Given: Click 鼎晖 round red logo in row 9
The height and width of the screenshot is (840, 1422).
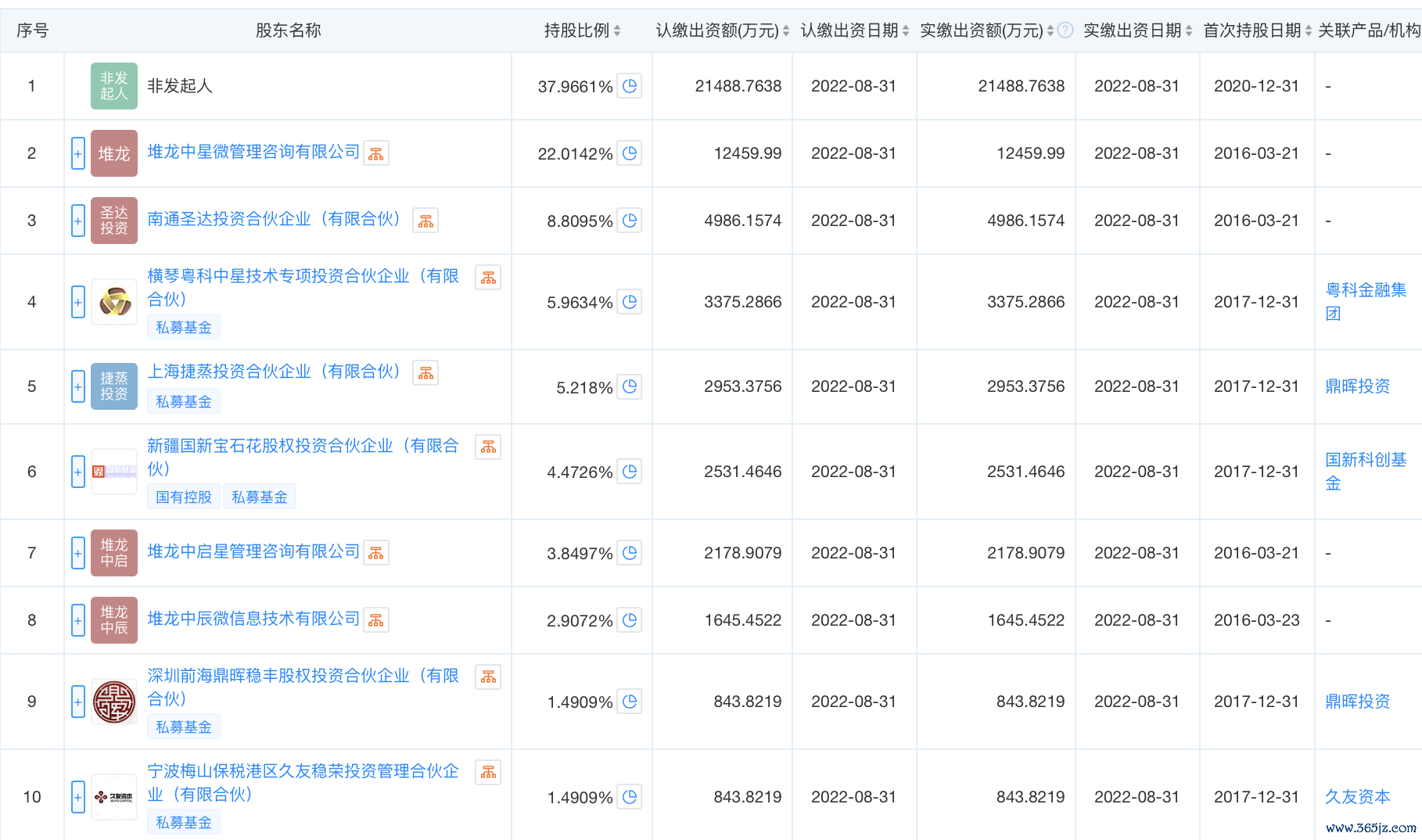Looking at the screenshot, I should 114,702.
